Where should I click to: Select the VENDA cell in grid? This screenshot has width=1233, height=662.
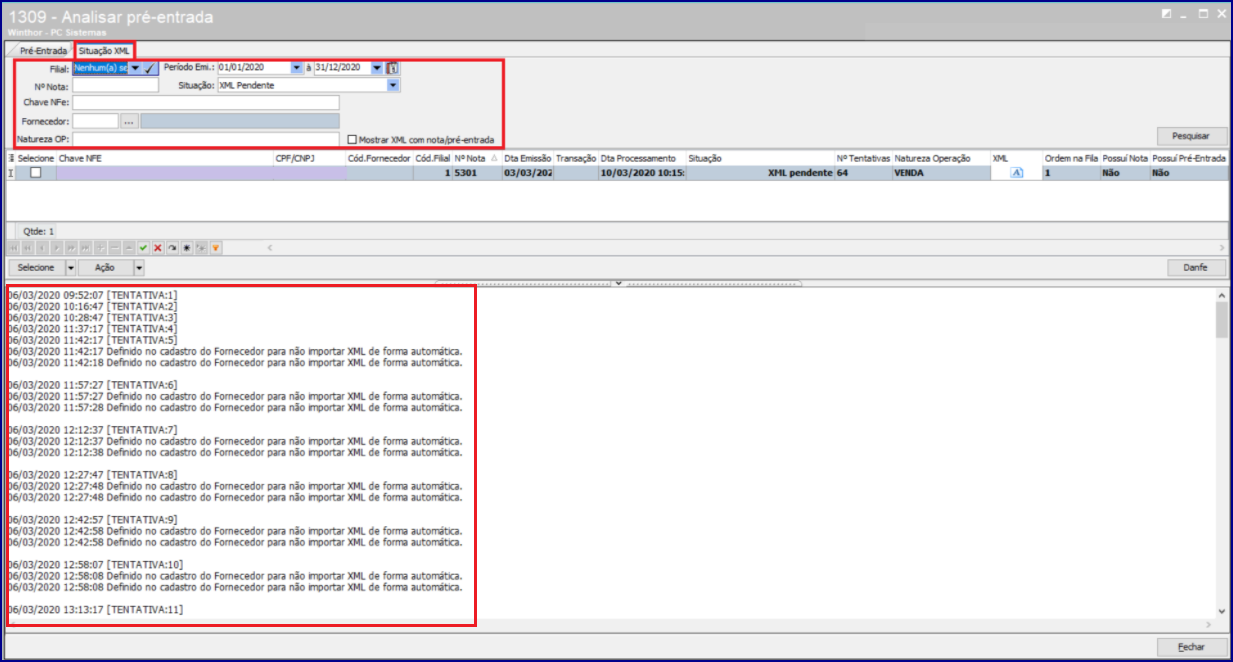[x=941, y=173]
